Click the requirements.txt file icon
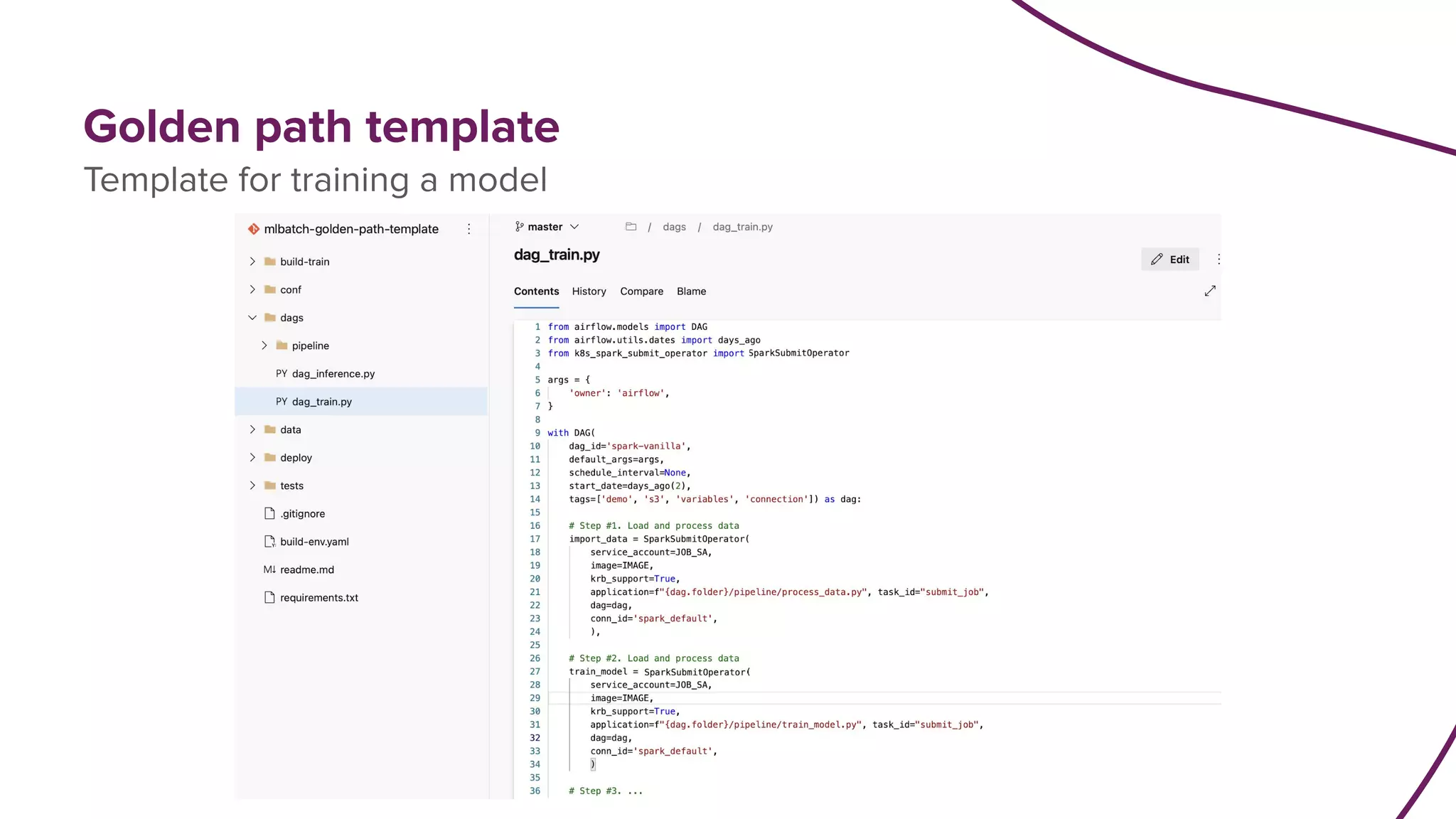This screenshot has width=1456, height=819. pos(269,597)
